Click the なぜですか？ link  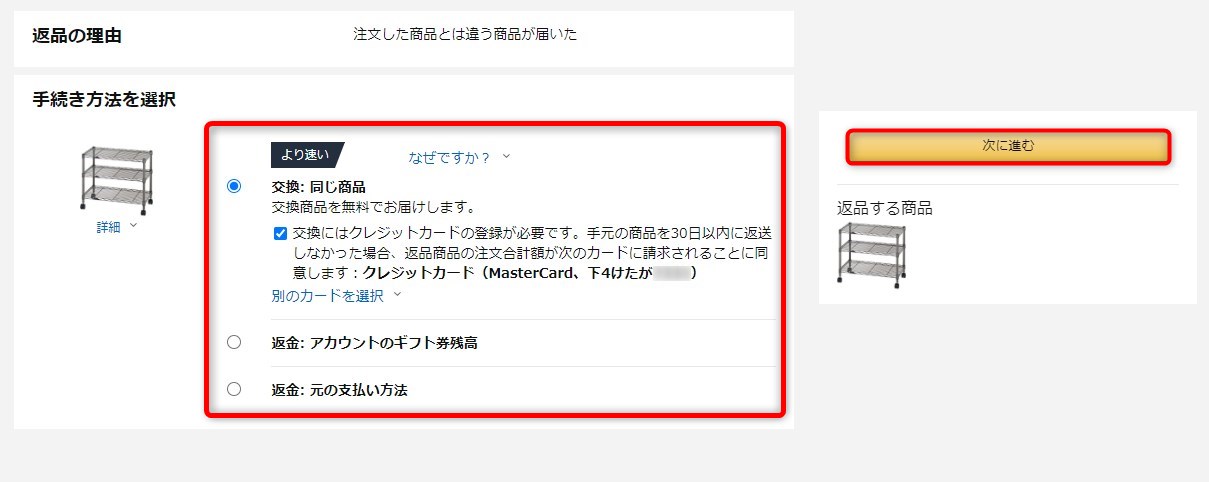[450, 157]
